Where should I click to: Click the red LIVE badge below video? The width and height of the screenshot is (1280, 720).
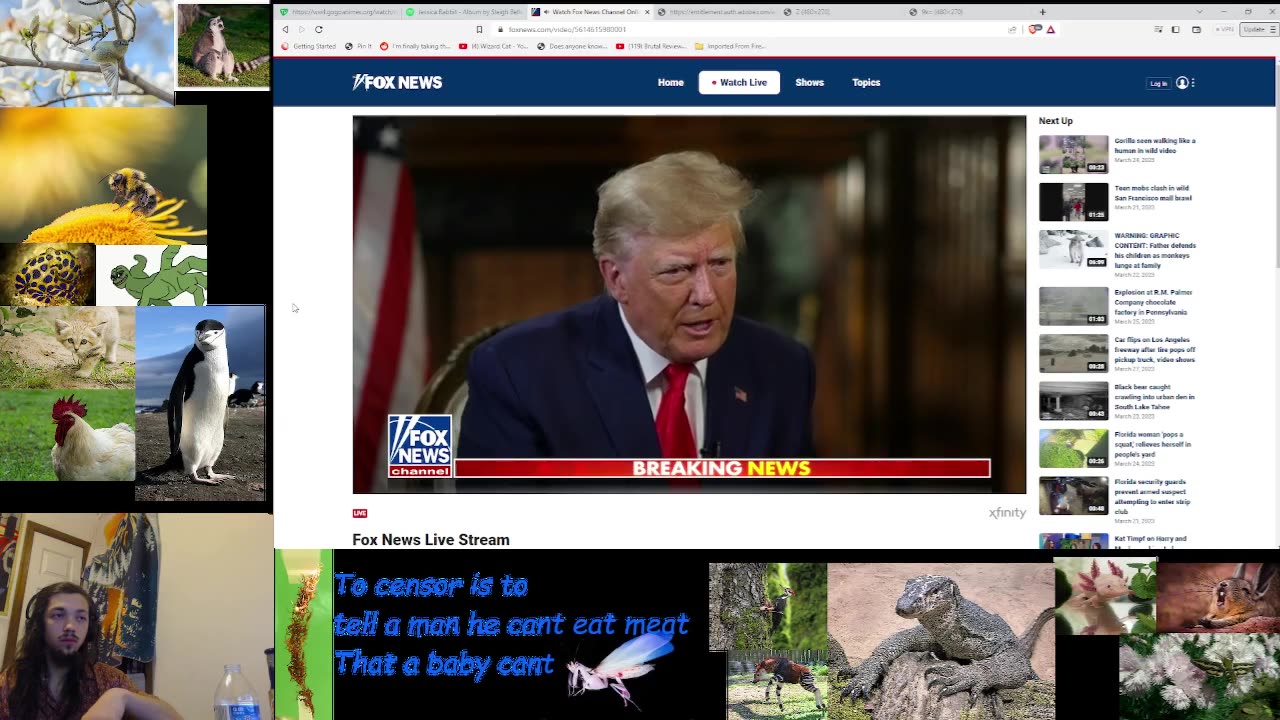[360, 513]
